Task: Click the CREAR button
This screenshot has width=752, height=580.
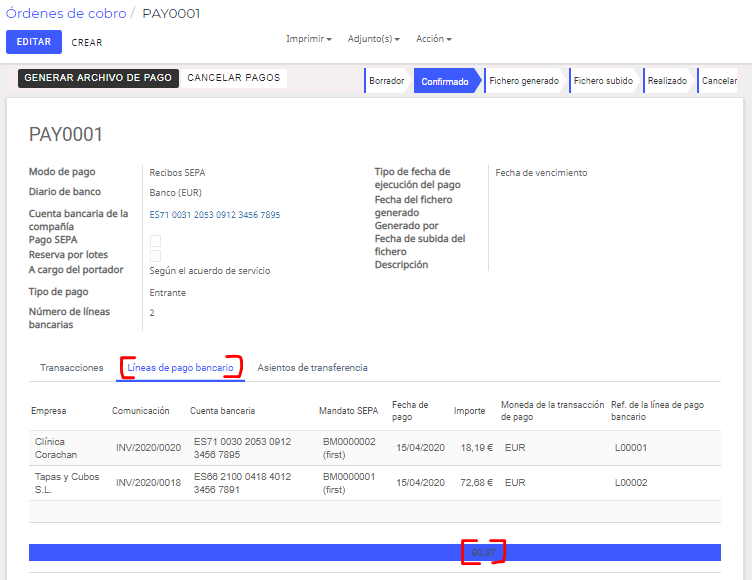Action: pyautogui.click(x=87, y=43)
